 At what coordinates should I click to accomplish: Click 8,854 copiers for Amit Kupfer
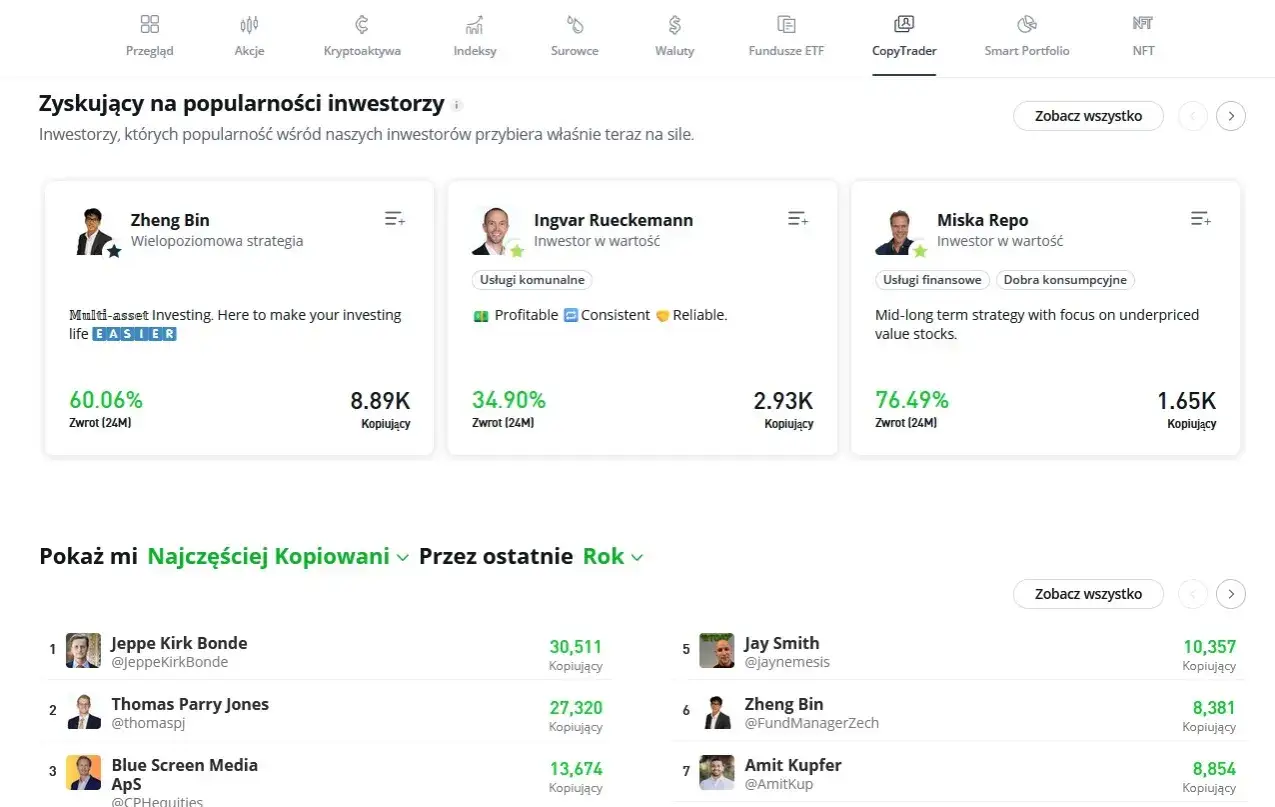pos(1214,769)
